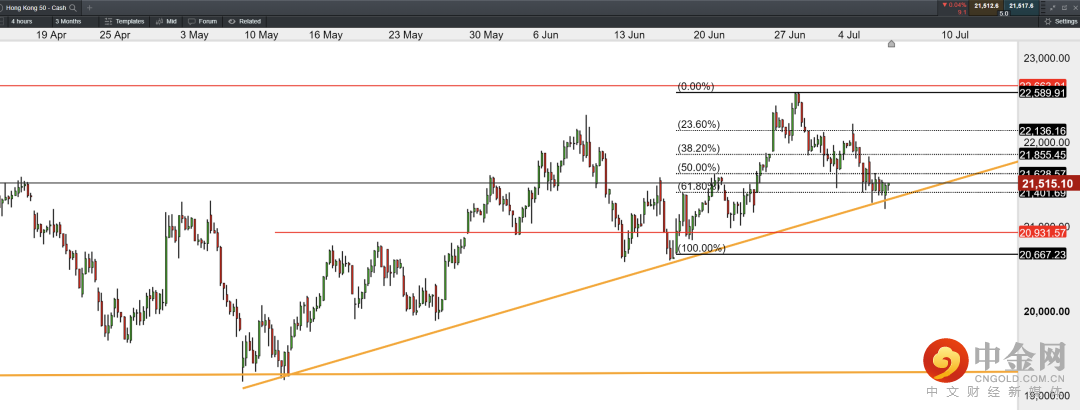Click the 22,589.91 price label
Viewport: 1080px width, 410px height.
[1042, 93]
